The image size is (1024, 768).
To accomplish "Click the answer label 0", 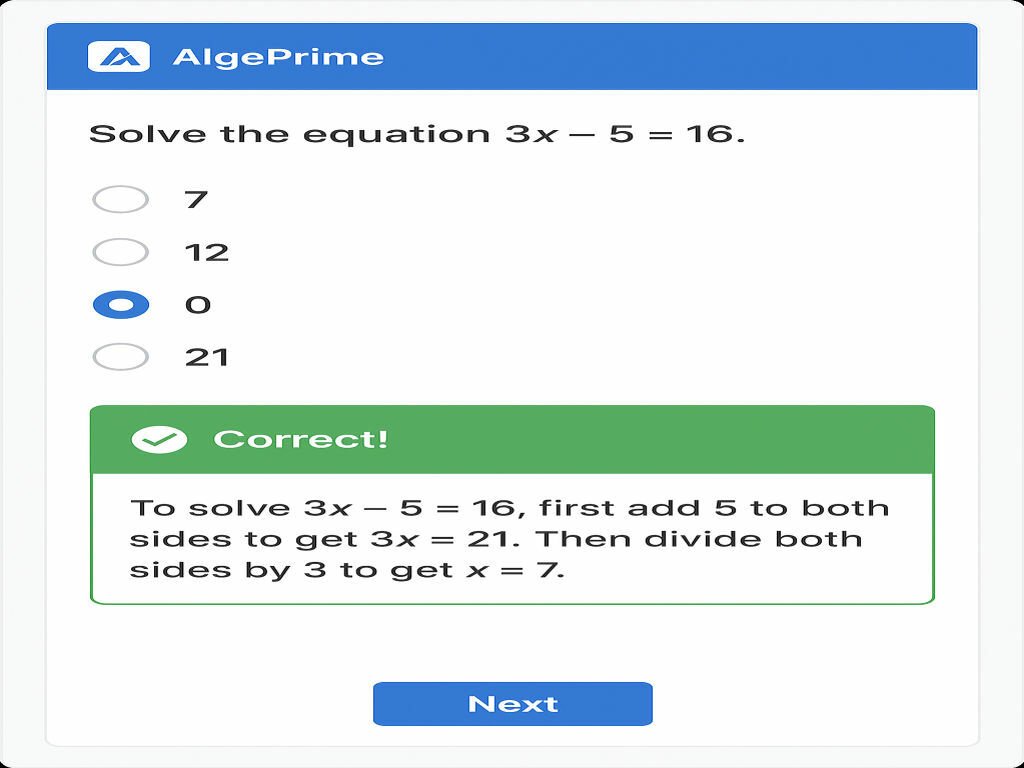I will pos(198,304).
